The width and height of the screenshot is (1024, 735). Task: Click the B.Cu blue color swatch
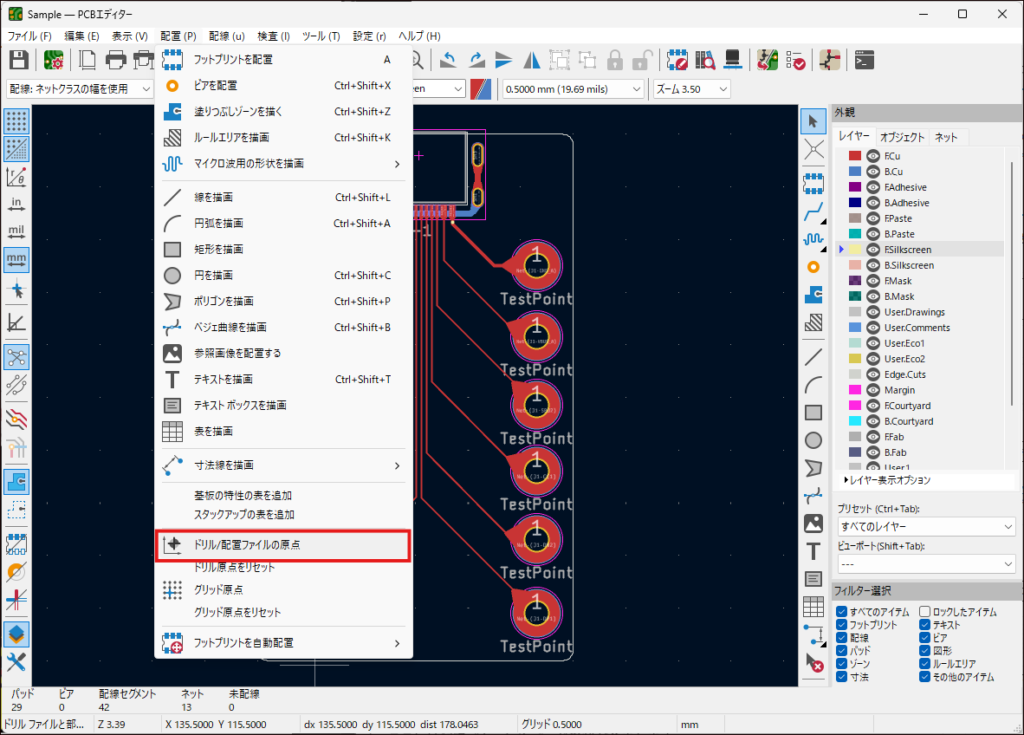[x=855, y=172]
